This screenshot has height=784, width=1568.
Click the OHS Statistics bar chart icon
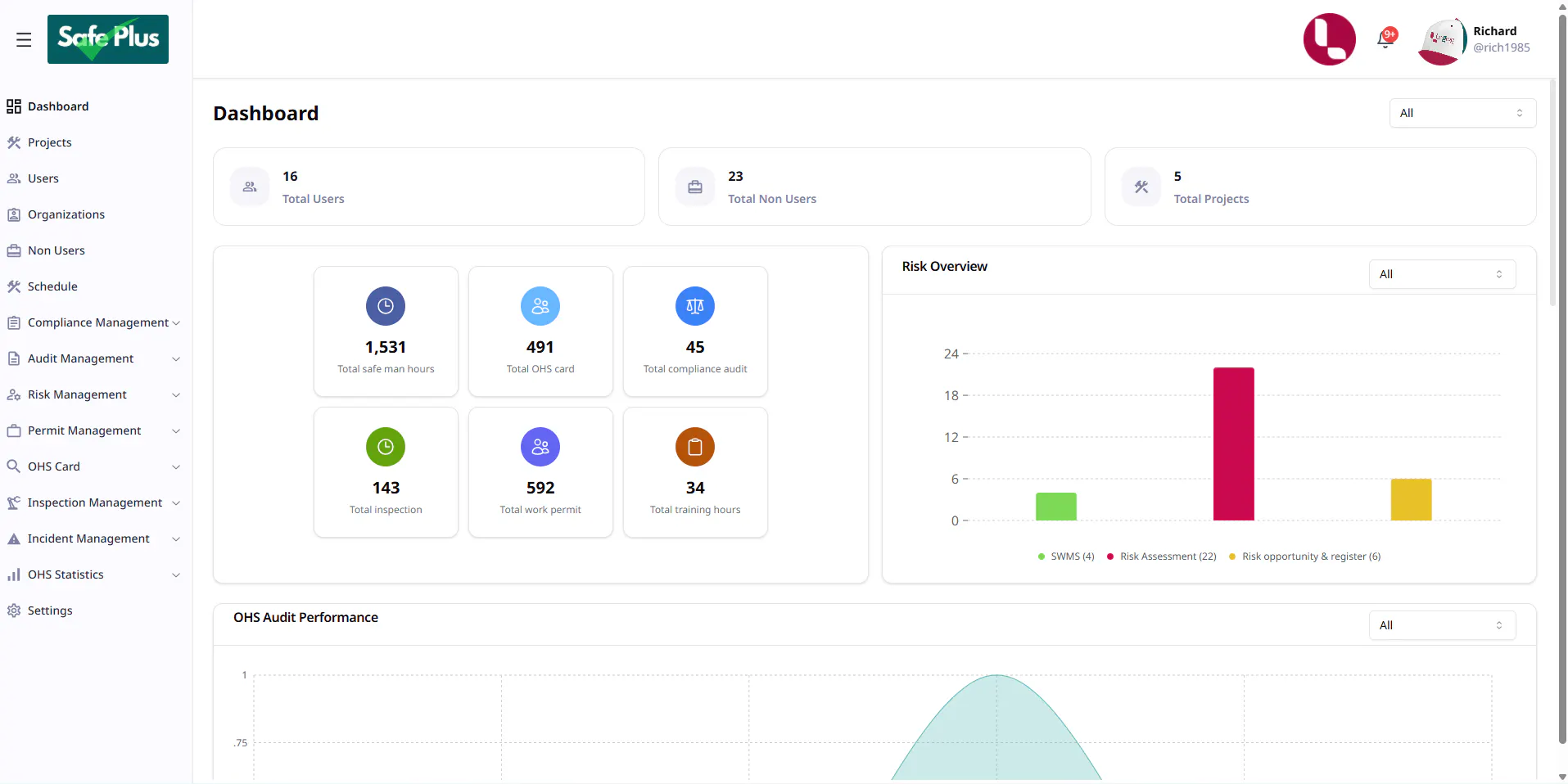click(14, 574)
